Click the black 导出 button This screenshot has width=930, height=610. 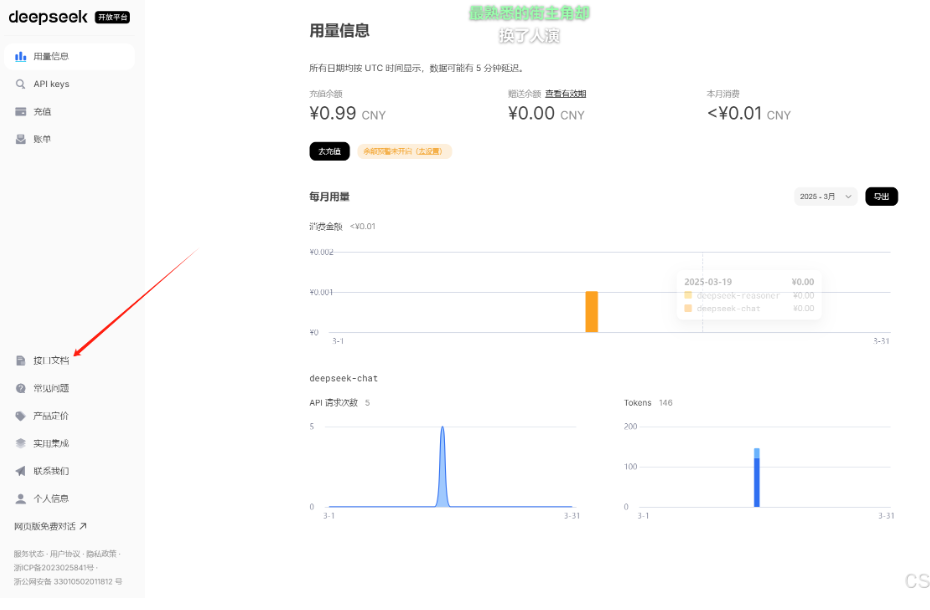coord(881,196)
